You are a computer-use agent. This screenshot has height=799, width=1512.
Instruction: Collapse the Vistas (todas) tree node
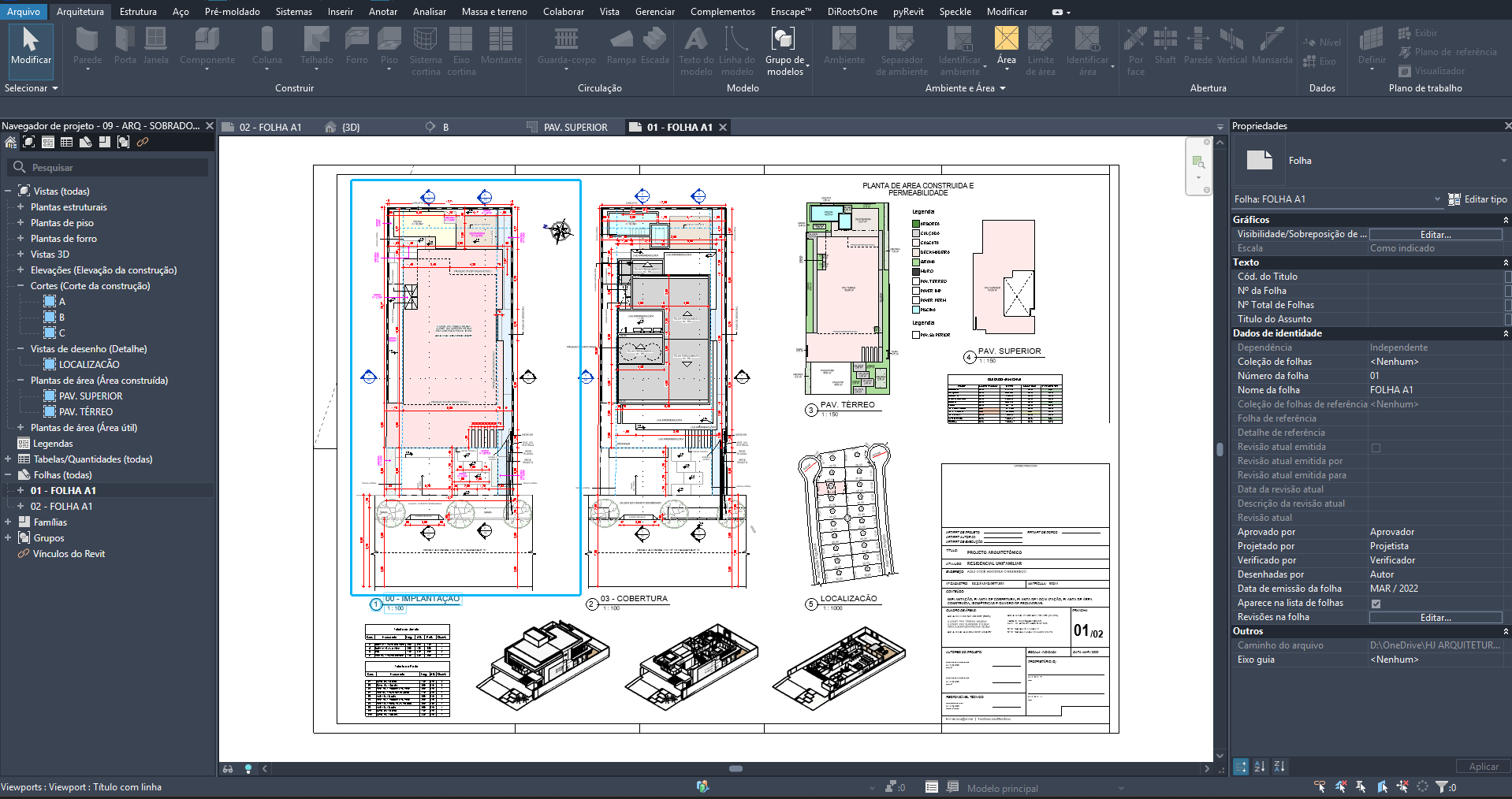click(x=8, y=191)
